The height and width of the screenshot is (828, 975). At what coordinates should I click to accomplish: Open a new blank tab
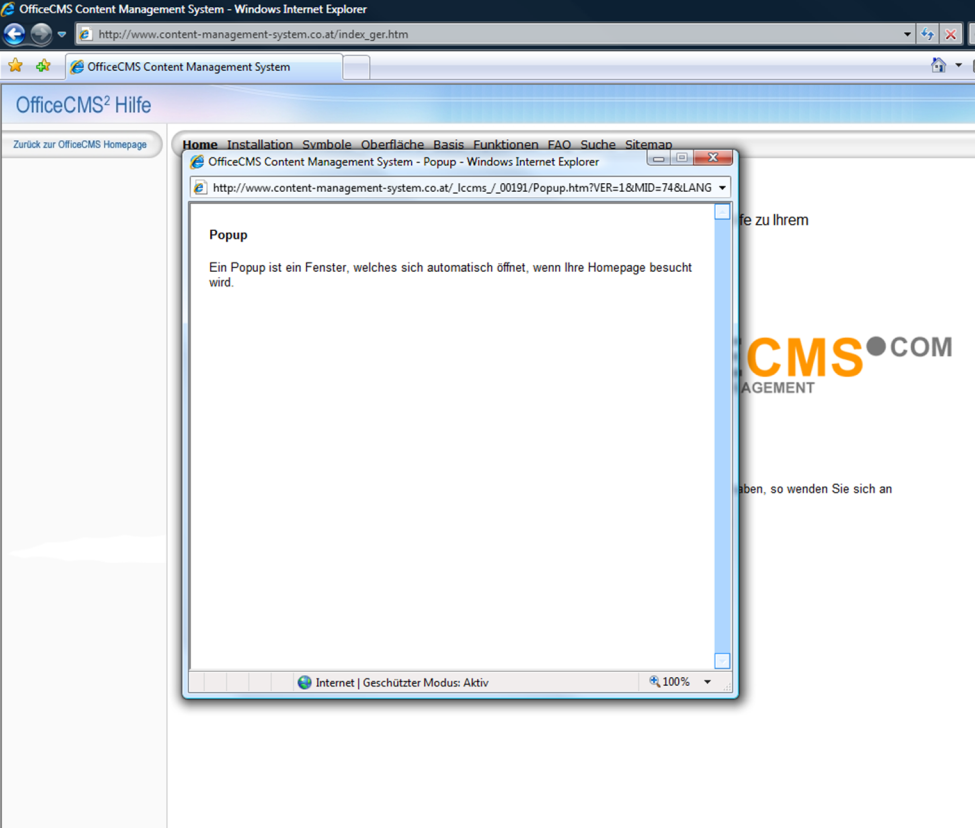point(356,67)
